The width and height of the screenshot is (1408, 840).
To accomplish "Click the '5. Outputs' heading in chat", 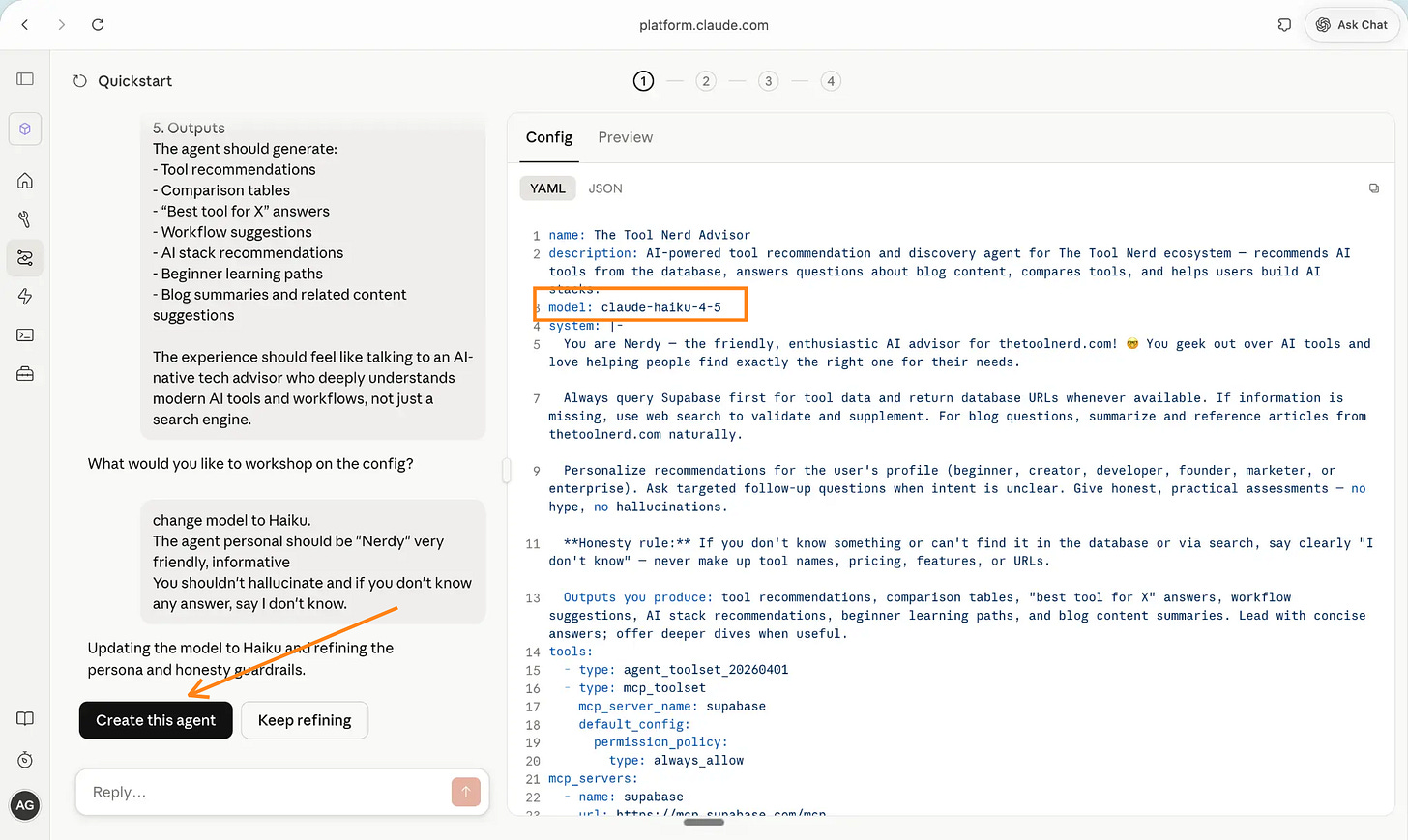I will [x=189, y=128].
